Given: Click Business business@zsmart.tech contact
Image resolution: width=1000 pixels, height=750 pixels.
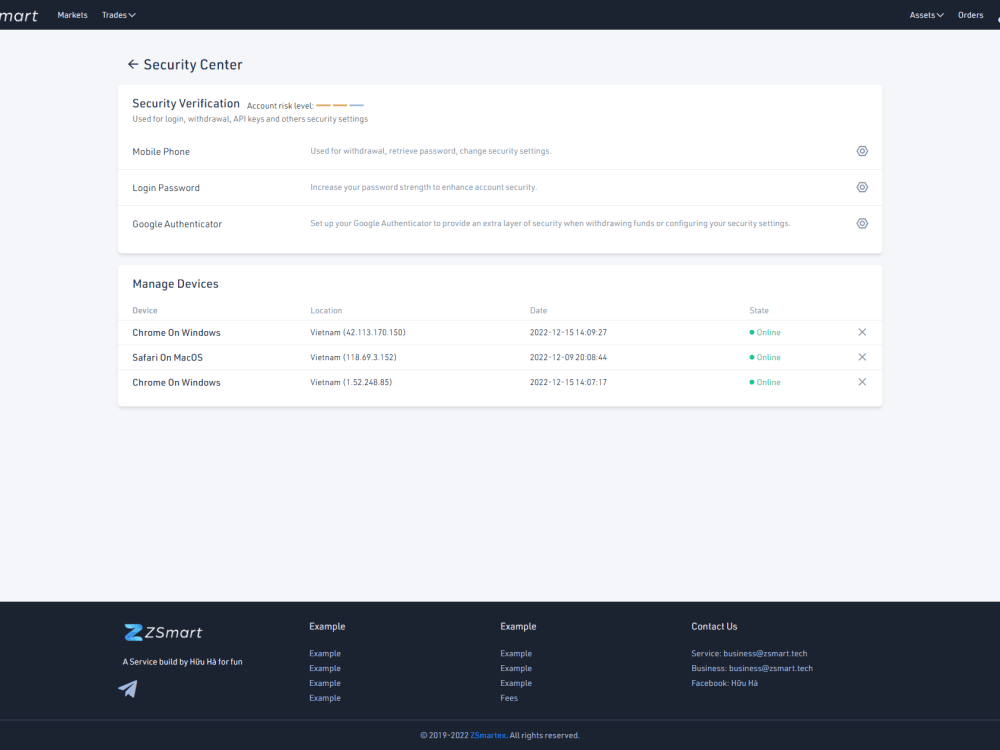Looking at the screenshot, I should point(752,668).
